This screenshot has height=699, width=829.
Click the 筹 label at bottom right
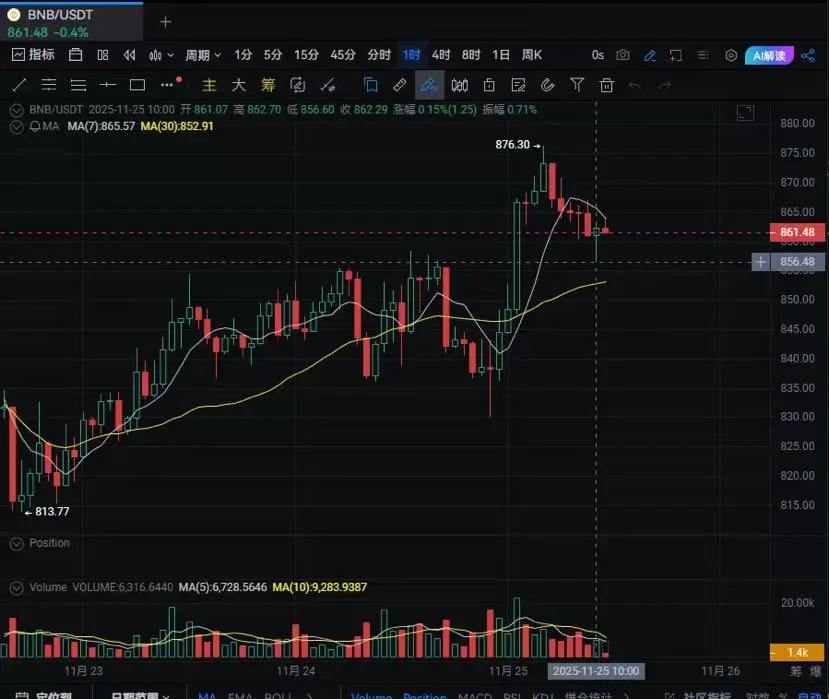pyautogui.click(x=796, y=672)
